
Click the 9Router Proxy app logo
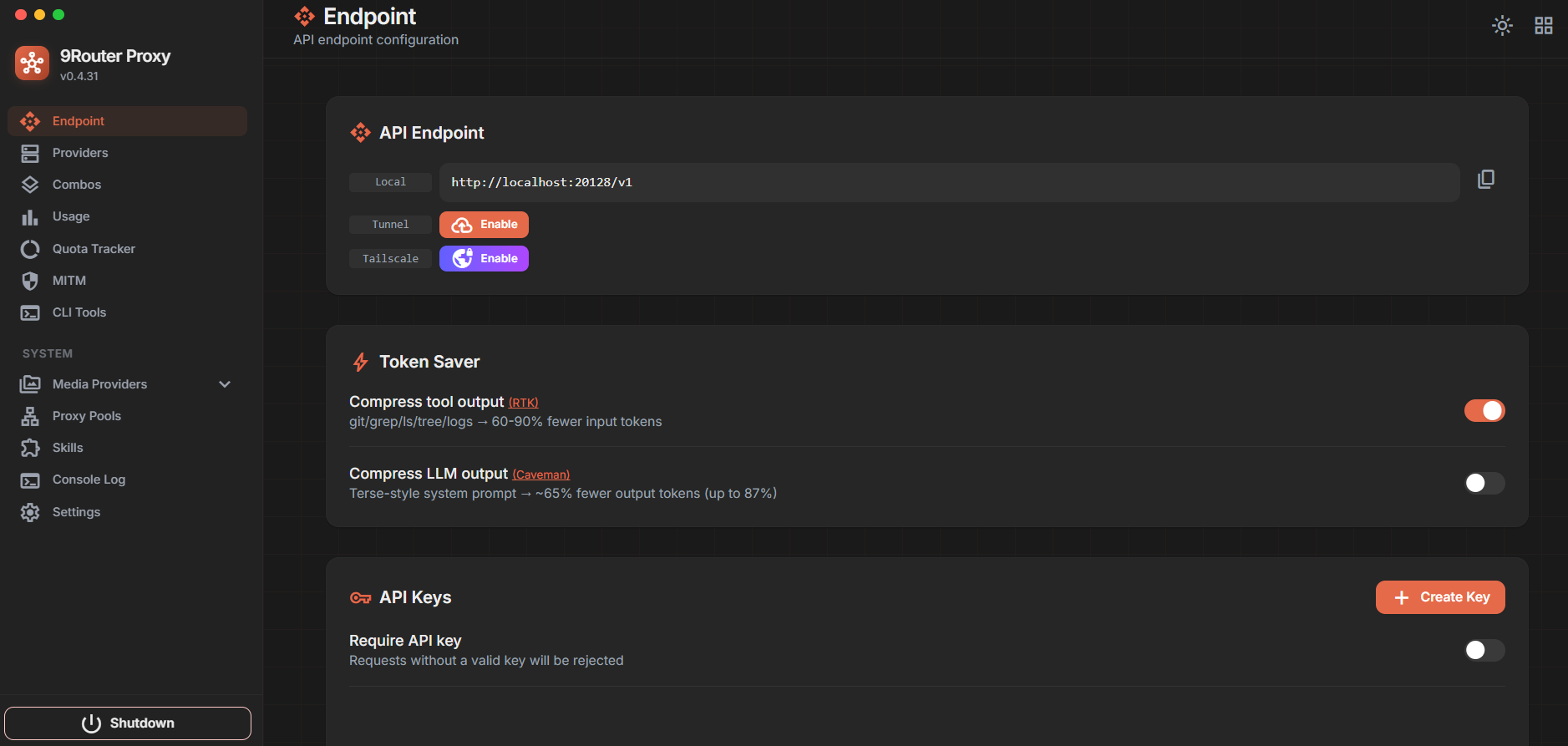pyautogui.click(x=32, y=63)
